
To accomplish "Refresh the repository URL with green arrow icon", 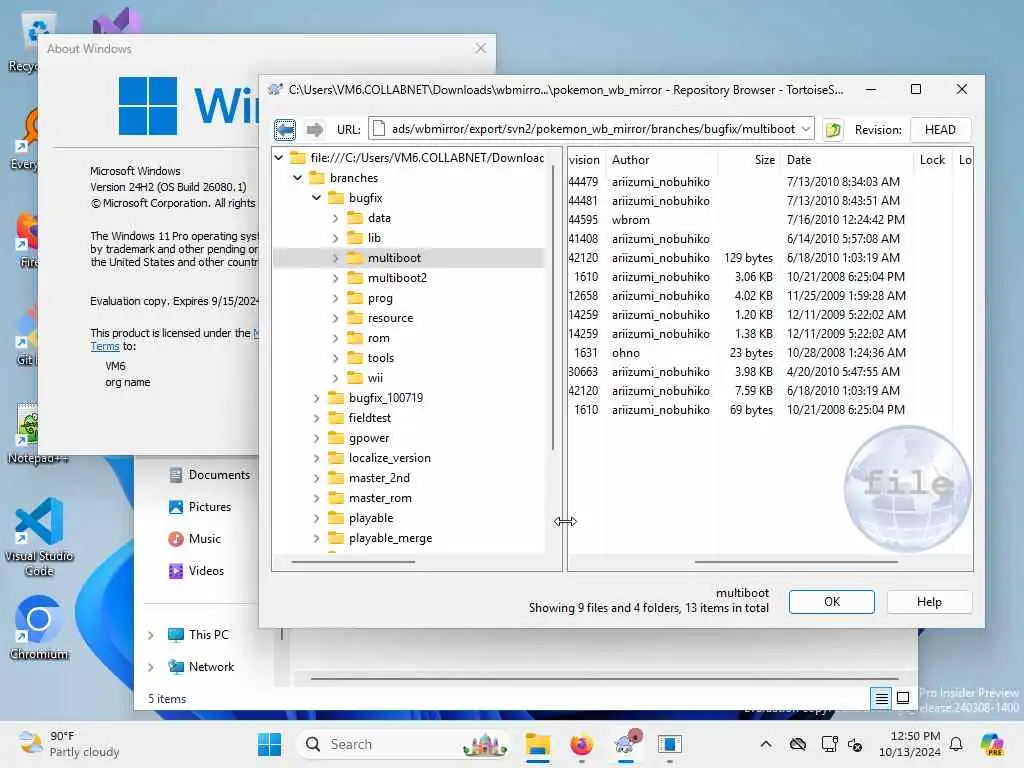I will 833,129.
